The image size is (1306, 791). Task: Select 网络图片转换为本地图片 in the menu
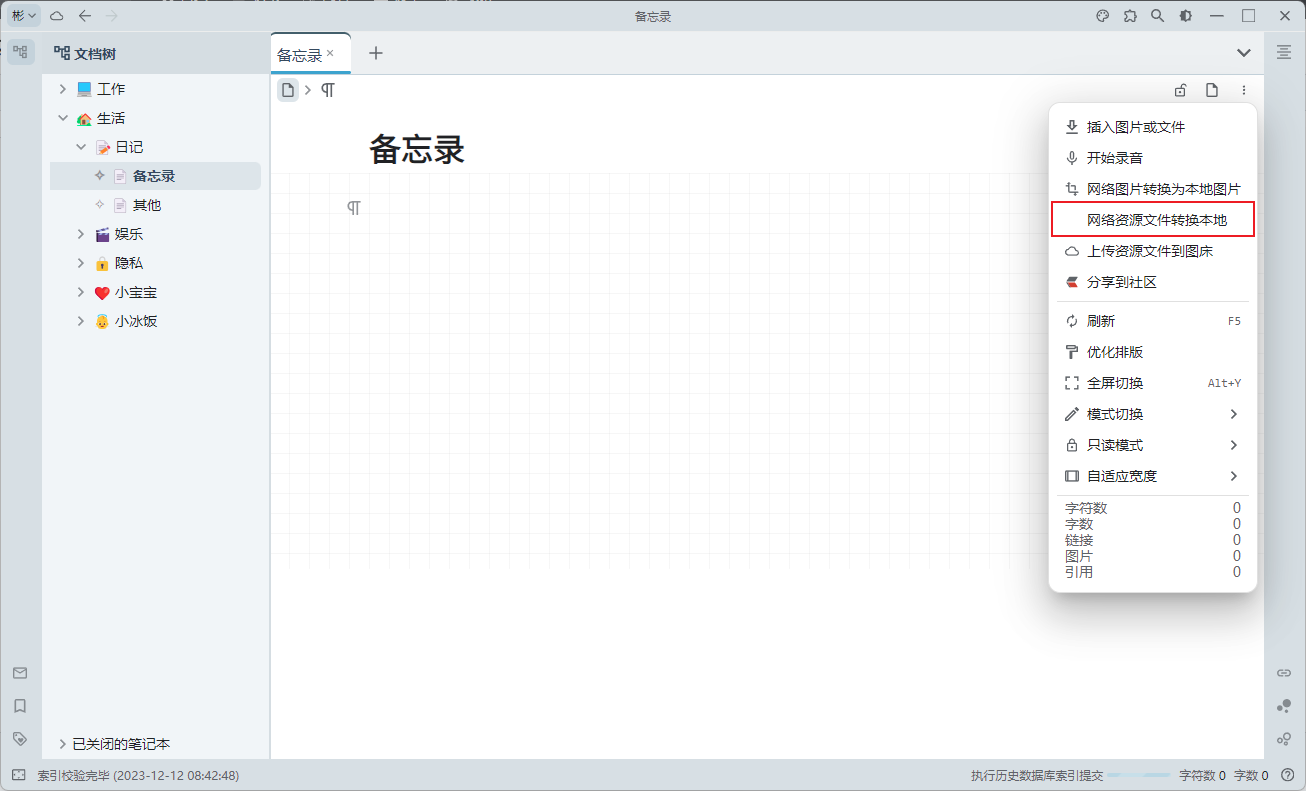coord(1153,189)
